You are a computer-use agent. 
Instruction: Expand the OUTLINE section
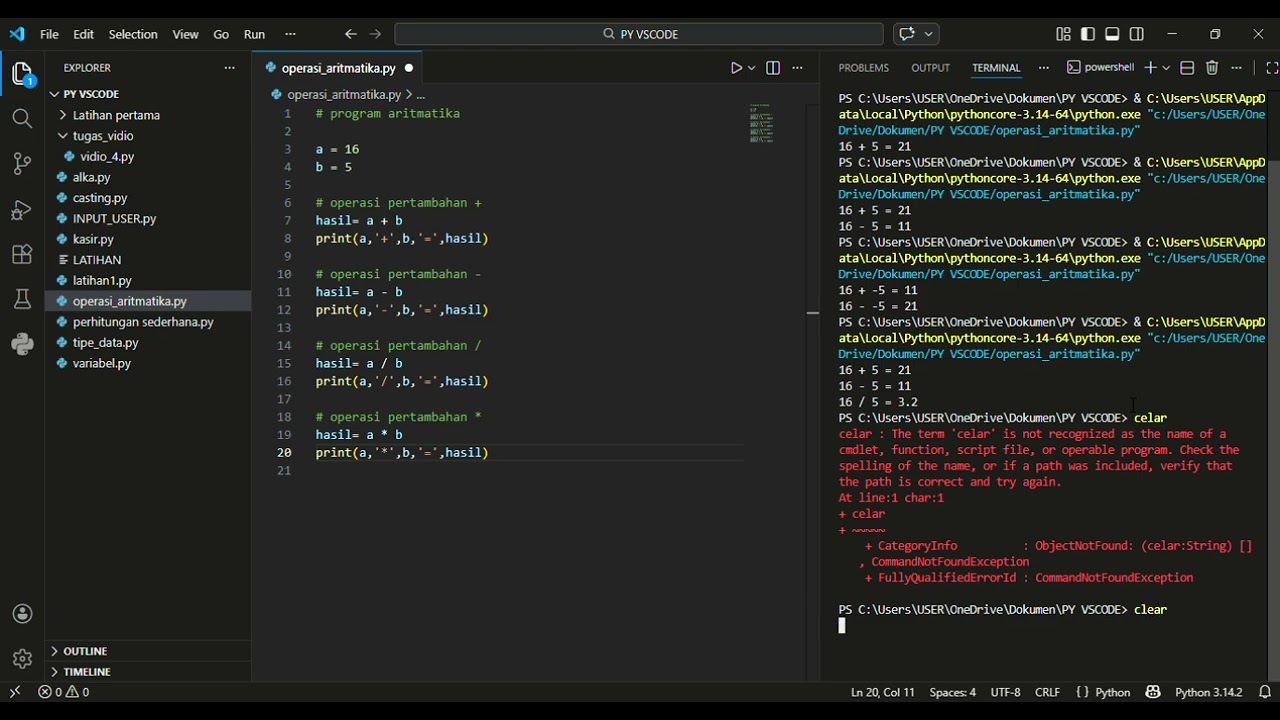click(x=148, y=651)
